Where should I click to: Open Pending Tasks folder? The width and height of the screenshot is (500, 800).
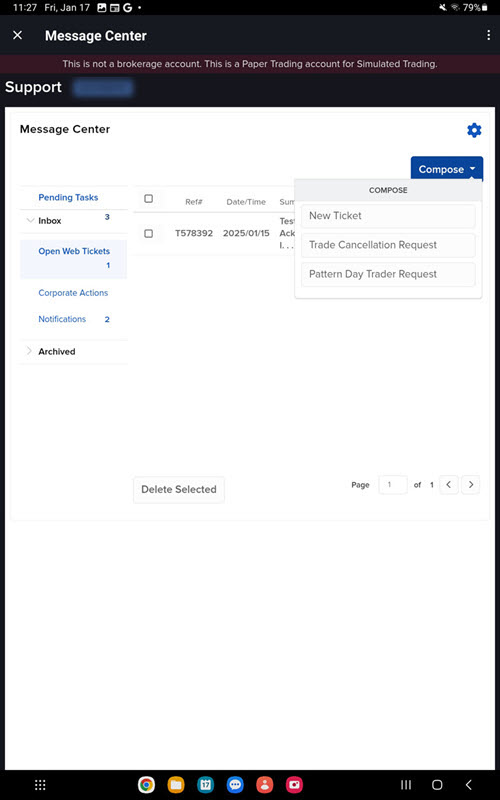pyautogui.click(x=68, y=197)
